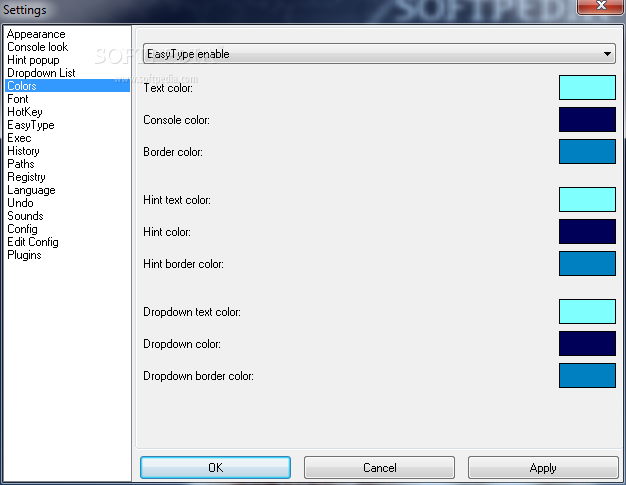
Task: Go to Hint popup settings
Action: pyautogui.click(x=67, y=60)
